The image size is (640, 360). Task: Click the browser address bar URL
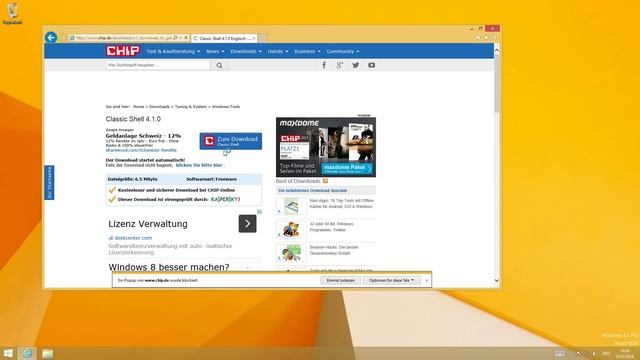[x=124, y=38]
